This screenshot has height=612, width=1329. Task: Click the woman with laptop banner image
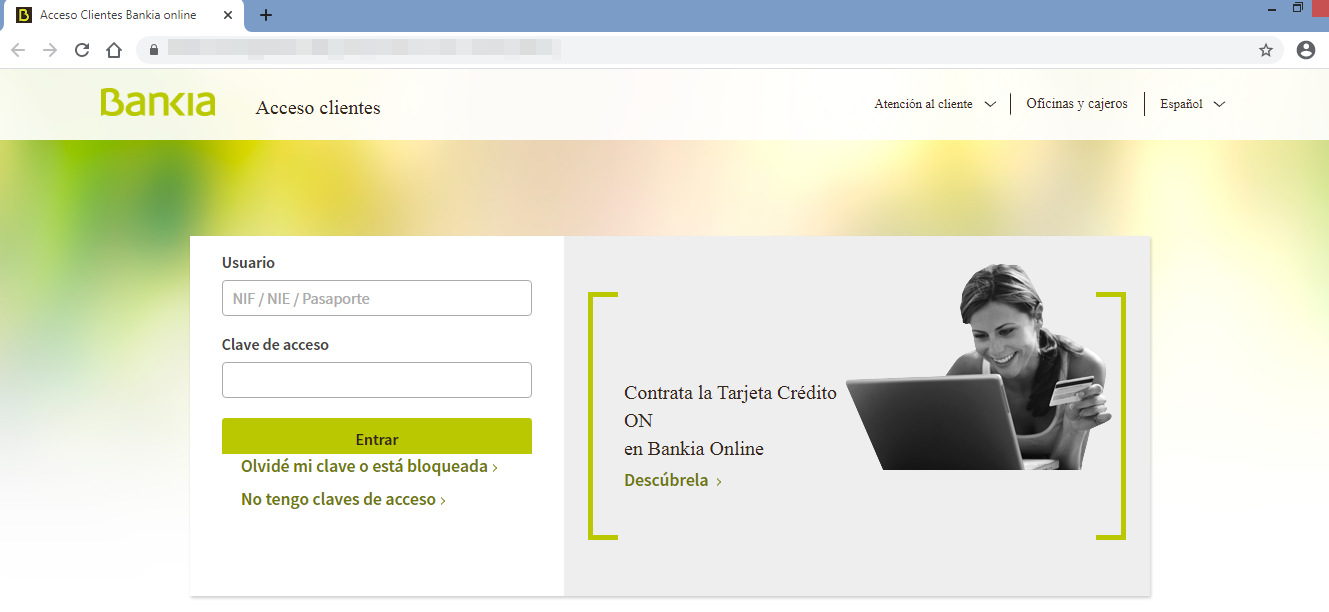978,368
